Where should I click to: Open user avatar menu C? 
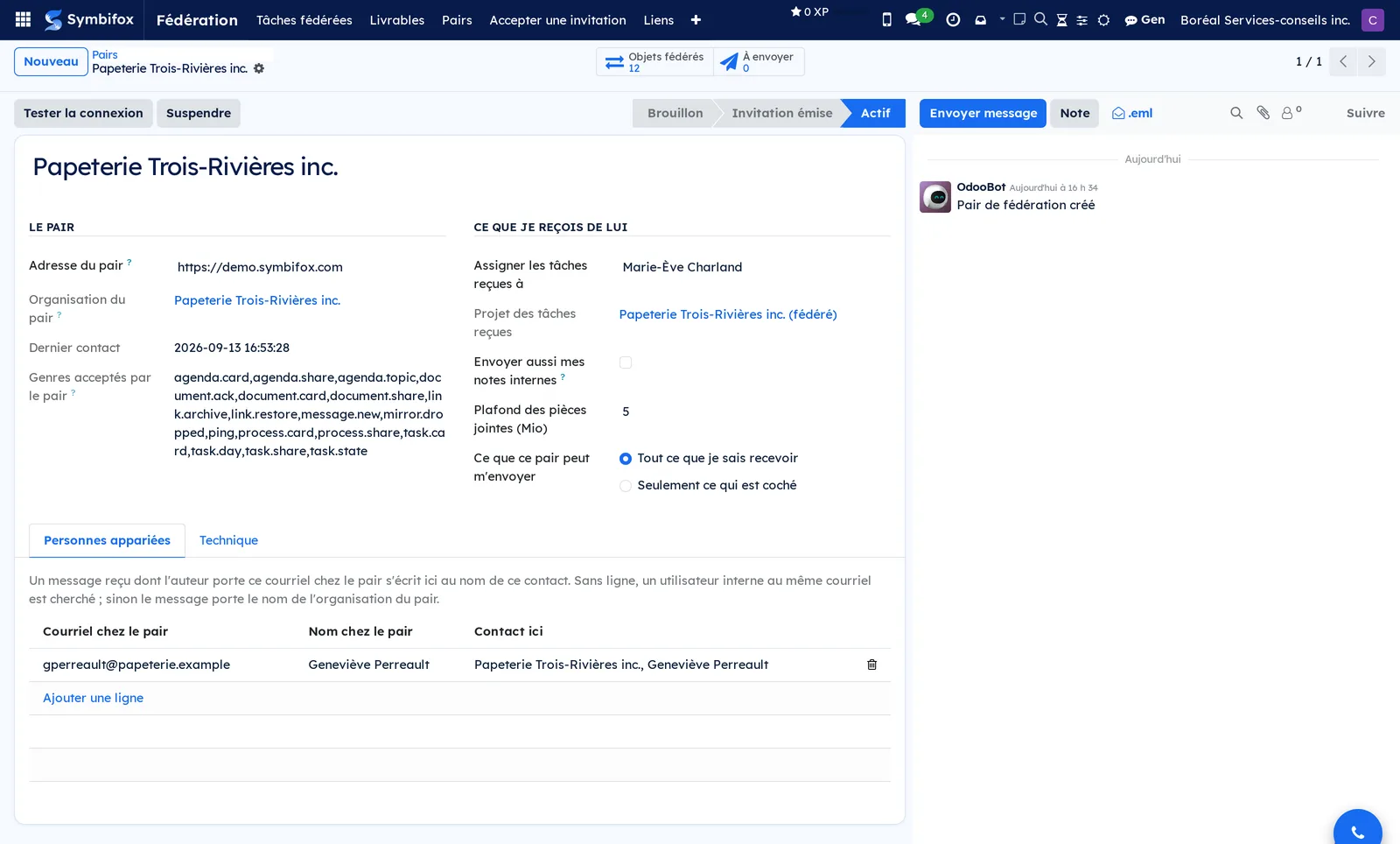click(x=1372, y=19)
